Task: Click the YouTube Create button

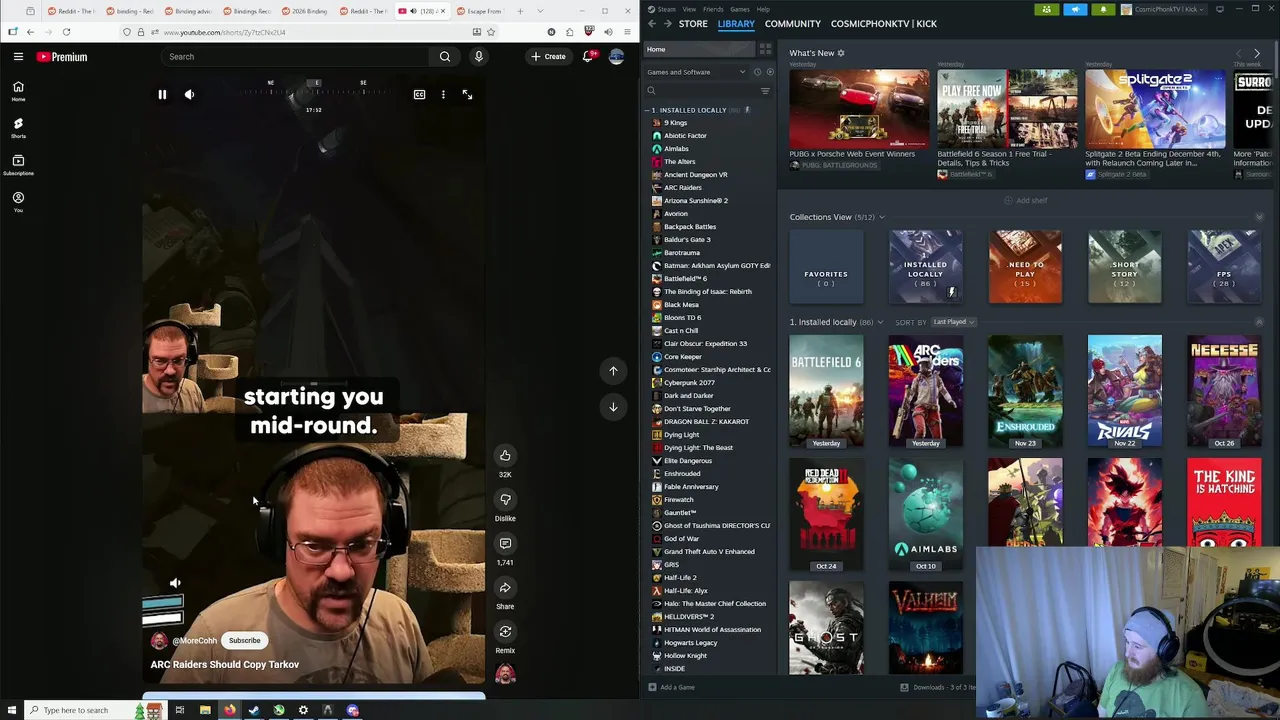Action: tap(549, 56)
